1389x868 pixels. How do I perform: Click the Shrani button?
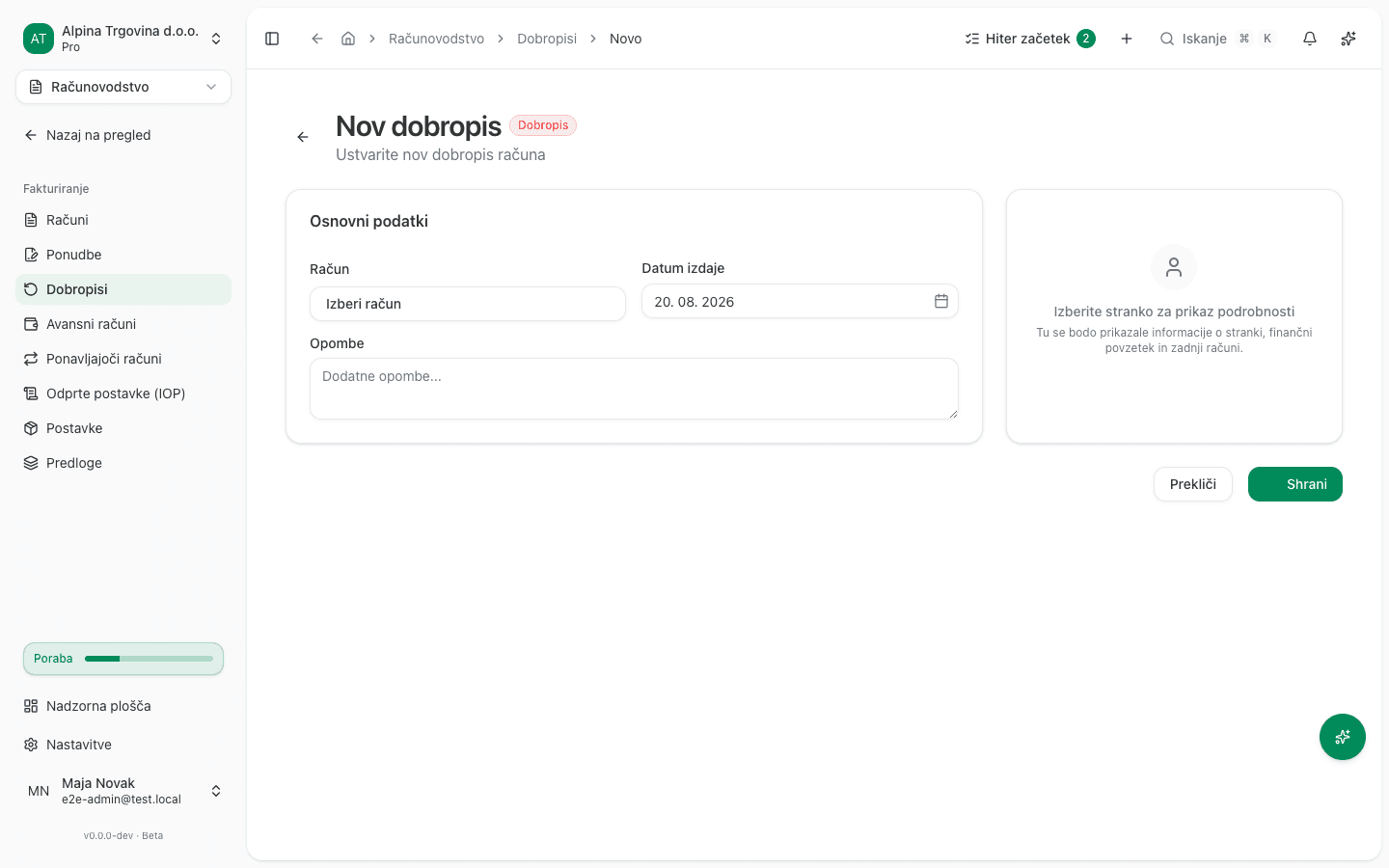(1295, 484)
